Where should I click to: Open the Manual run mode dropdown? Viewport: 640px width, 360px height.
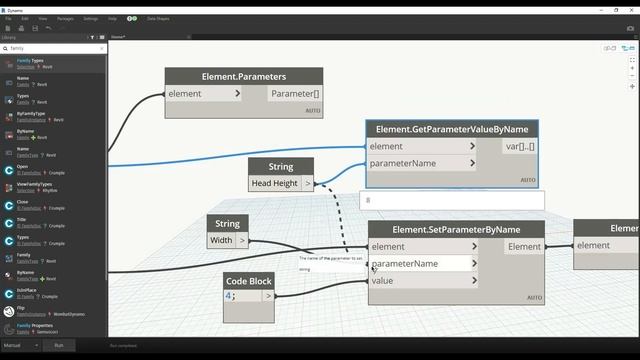point(20,345)
